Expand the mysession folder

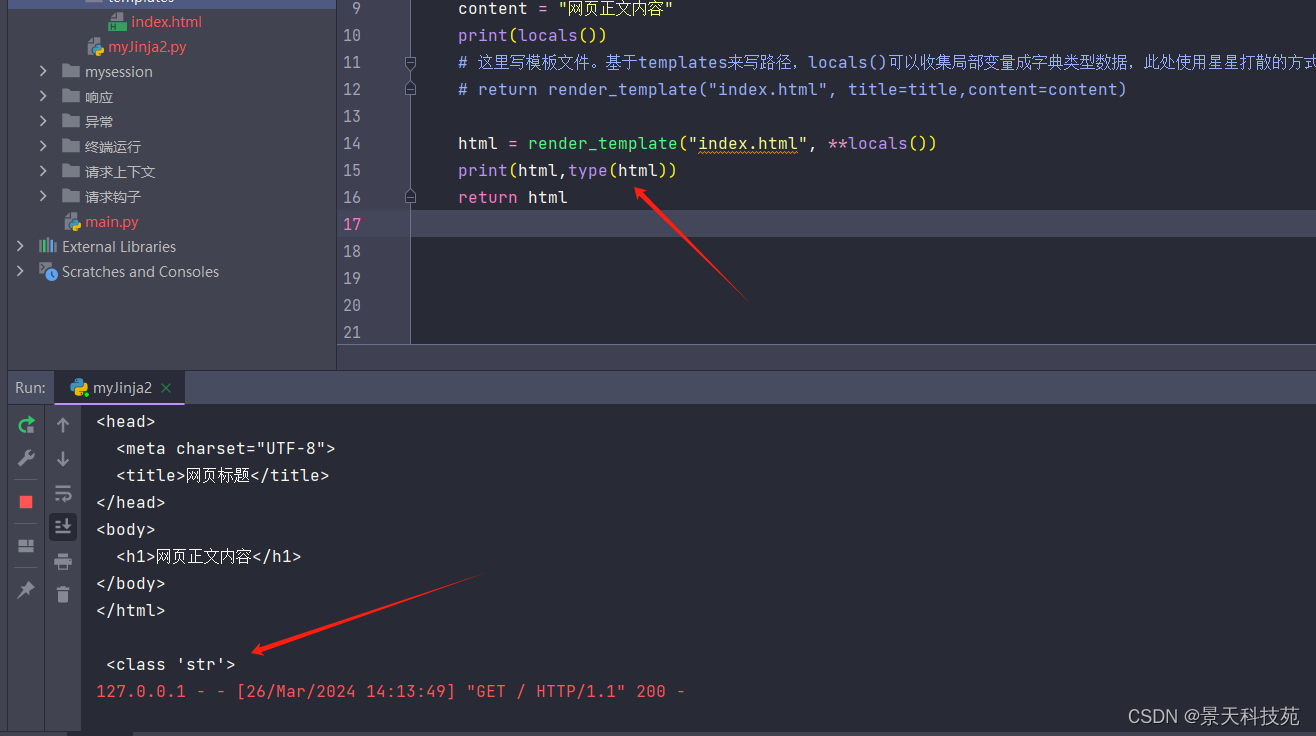pos(43,71)
